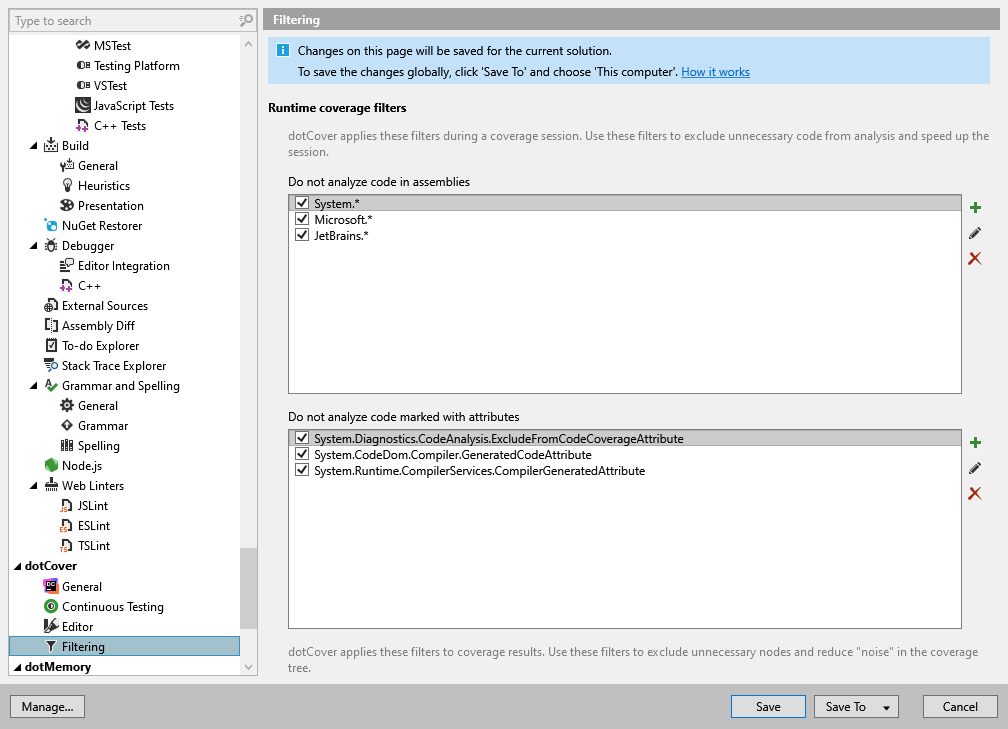Click the Assembly Diff icon
The width and height of the screenshot is (1008, 729).
click(x=51, y=325)
